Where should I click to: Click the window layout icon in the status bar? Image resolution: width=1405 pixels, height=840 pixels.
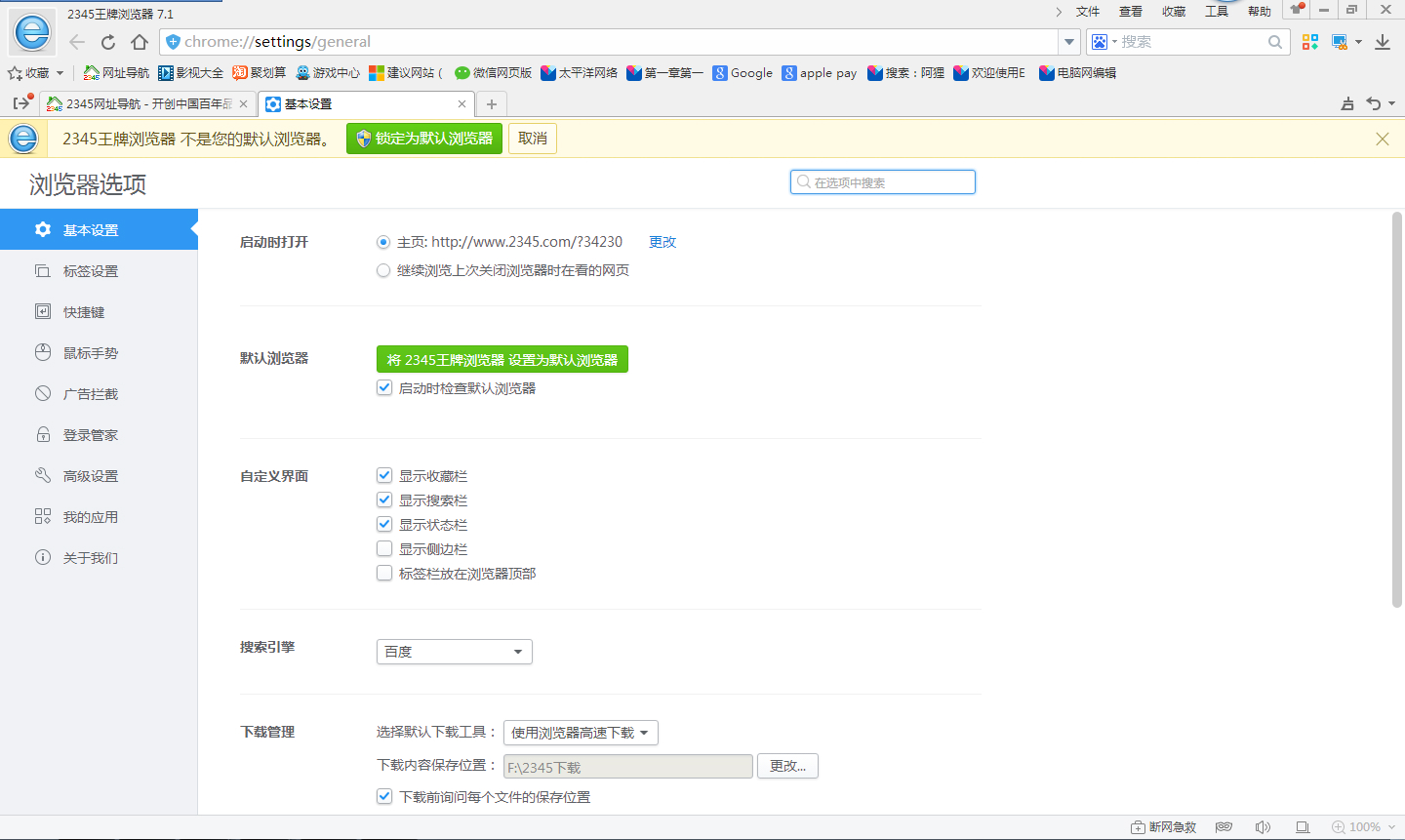(1303, 827)
